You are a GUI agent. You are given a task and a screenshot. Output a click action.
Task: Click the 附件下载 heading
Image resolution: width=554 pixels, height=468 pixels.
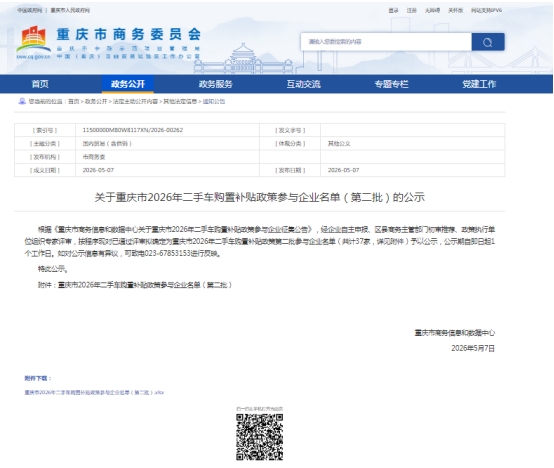38,378
